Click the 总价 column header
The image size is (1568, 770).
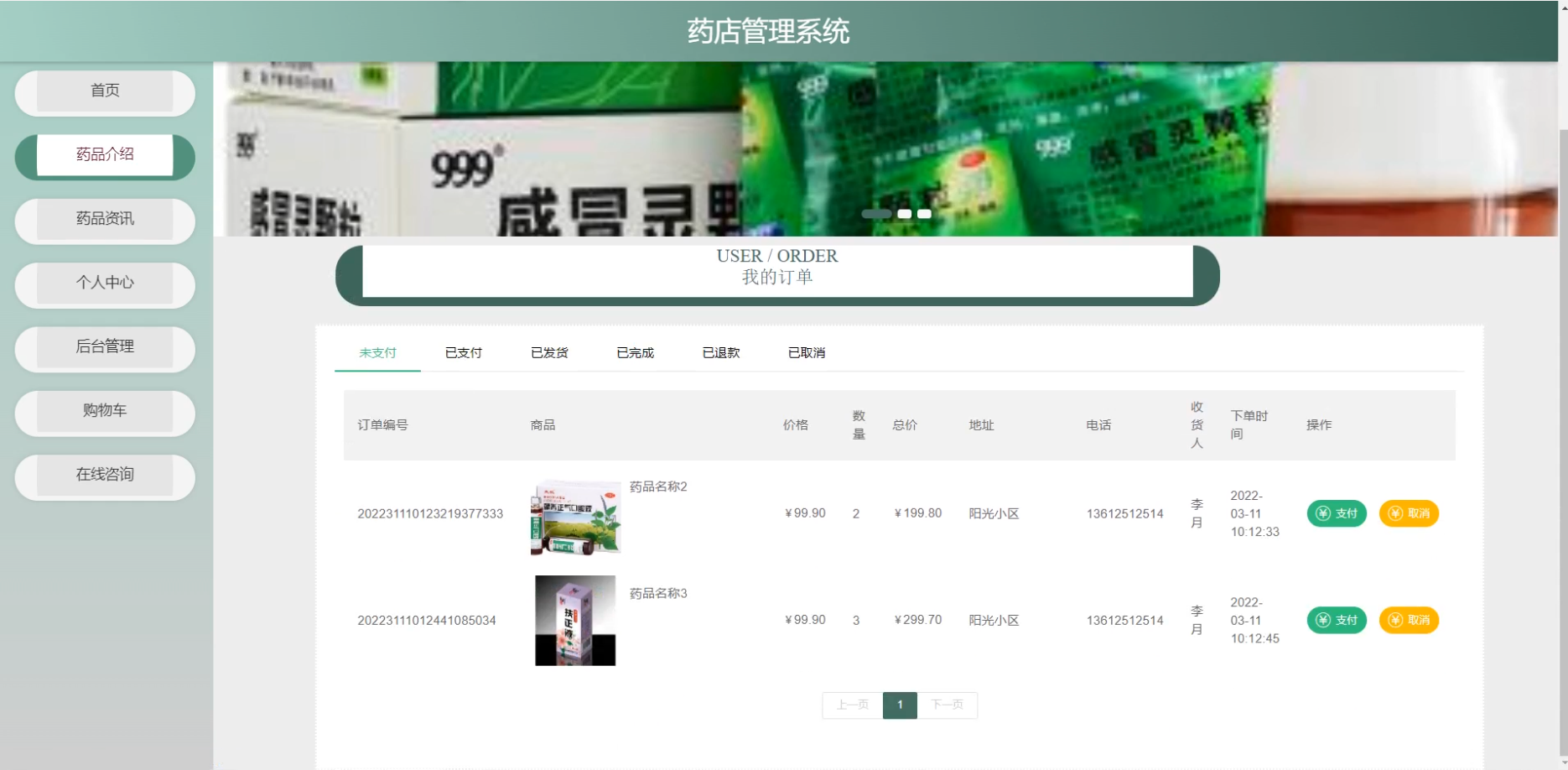(905, 425)
